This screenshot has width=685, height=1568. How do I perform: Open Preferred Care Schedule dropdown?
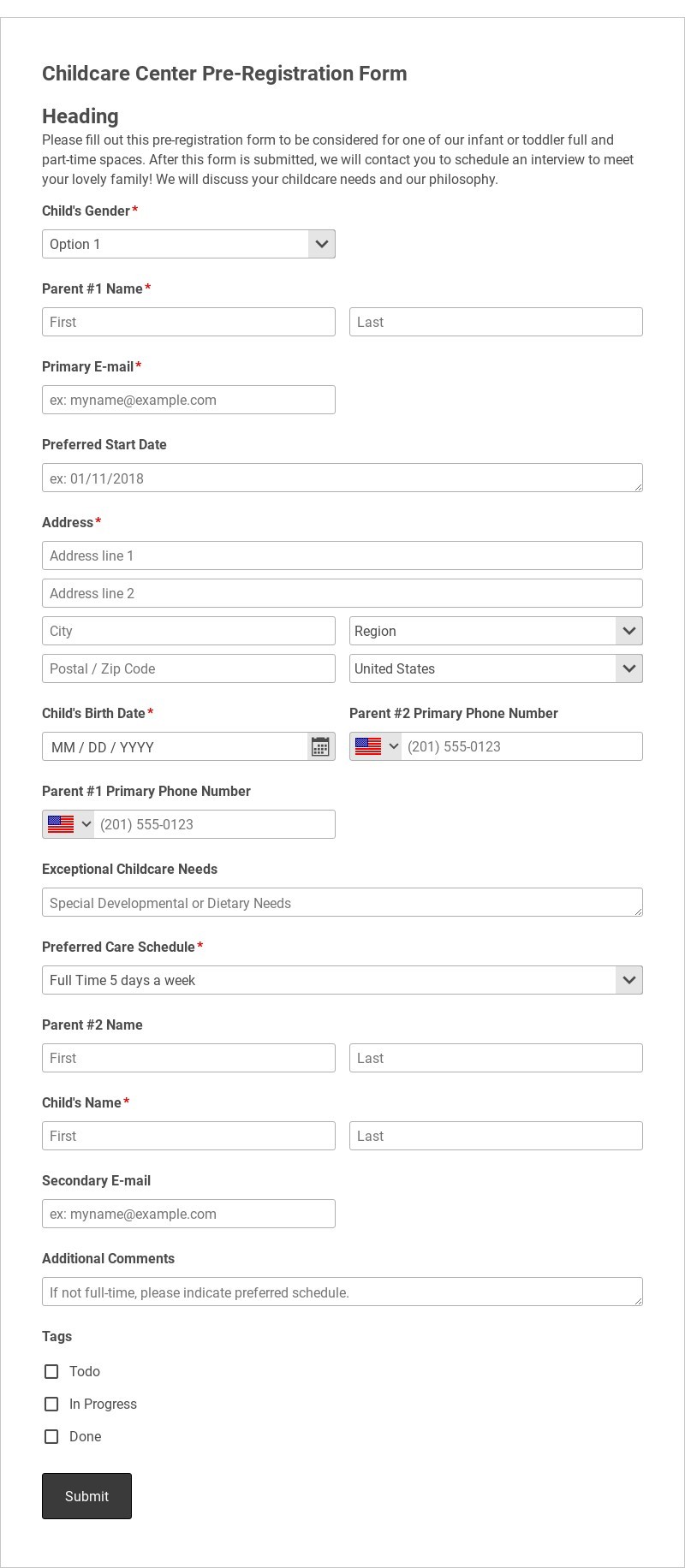(342, 980)
